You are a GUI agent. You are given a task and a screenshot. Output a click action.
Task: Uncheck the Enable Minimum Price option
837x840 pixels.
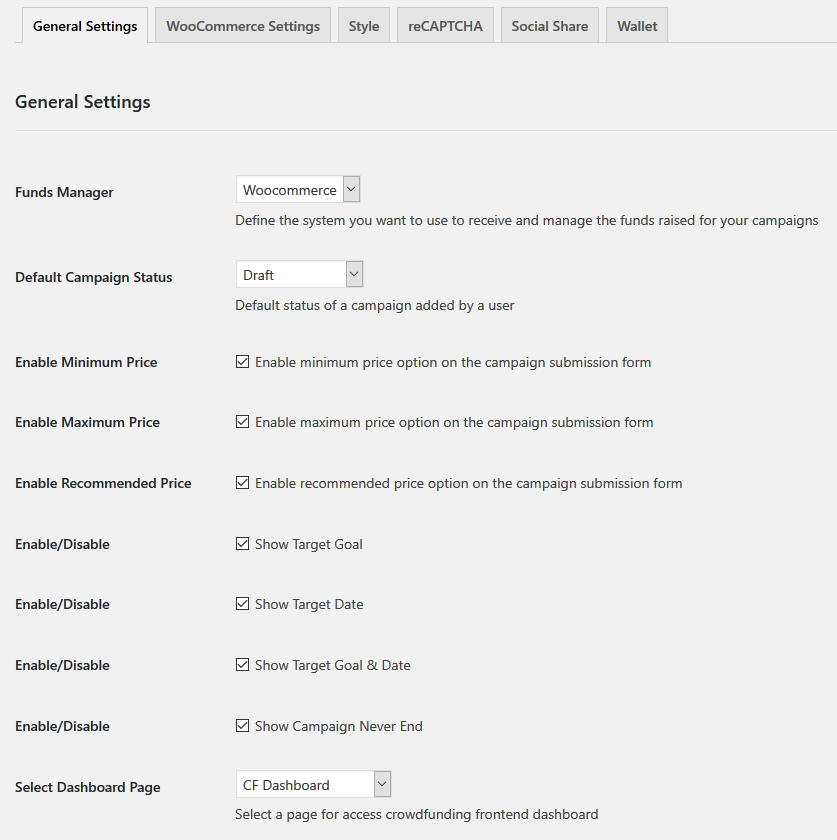[242, 361]
